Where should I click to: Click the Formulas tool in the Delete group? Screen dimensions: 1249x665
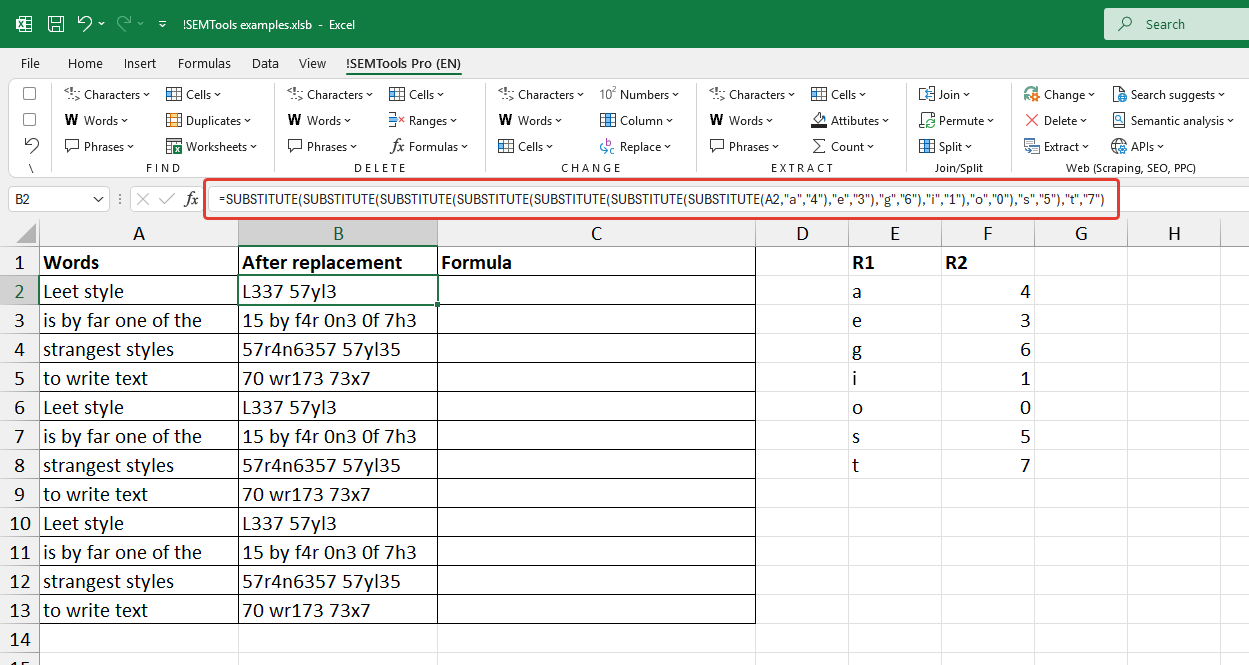pos(430,145)
